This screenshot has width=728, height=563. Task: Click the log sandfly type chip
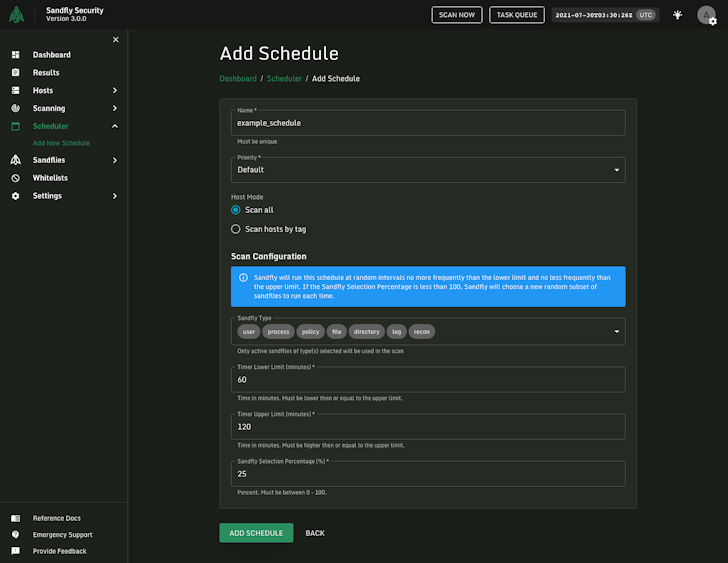coord(396,331)
